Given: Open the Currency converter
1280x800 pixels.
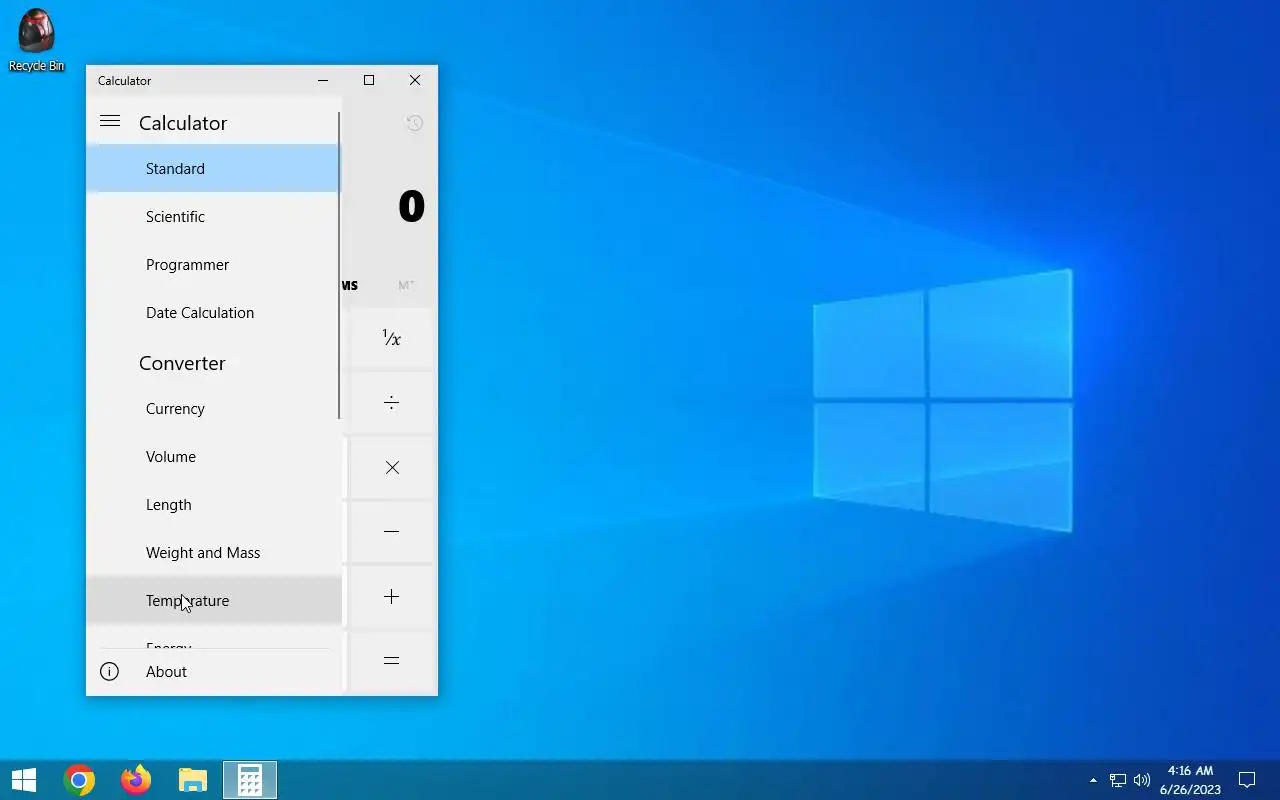Looking at the screenshot, I should 213,408.
